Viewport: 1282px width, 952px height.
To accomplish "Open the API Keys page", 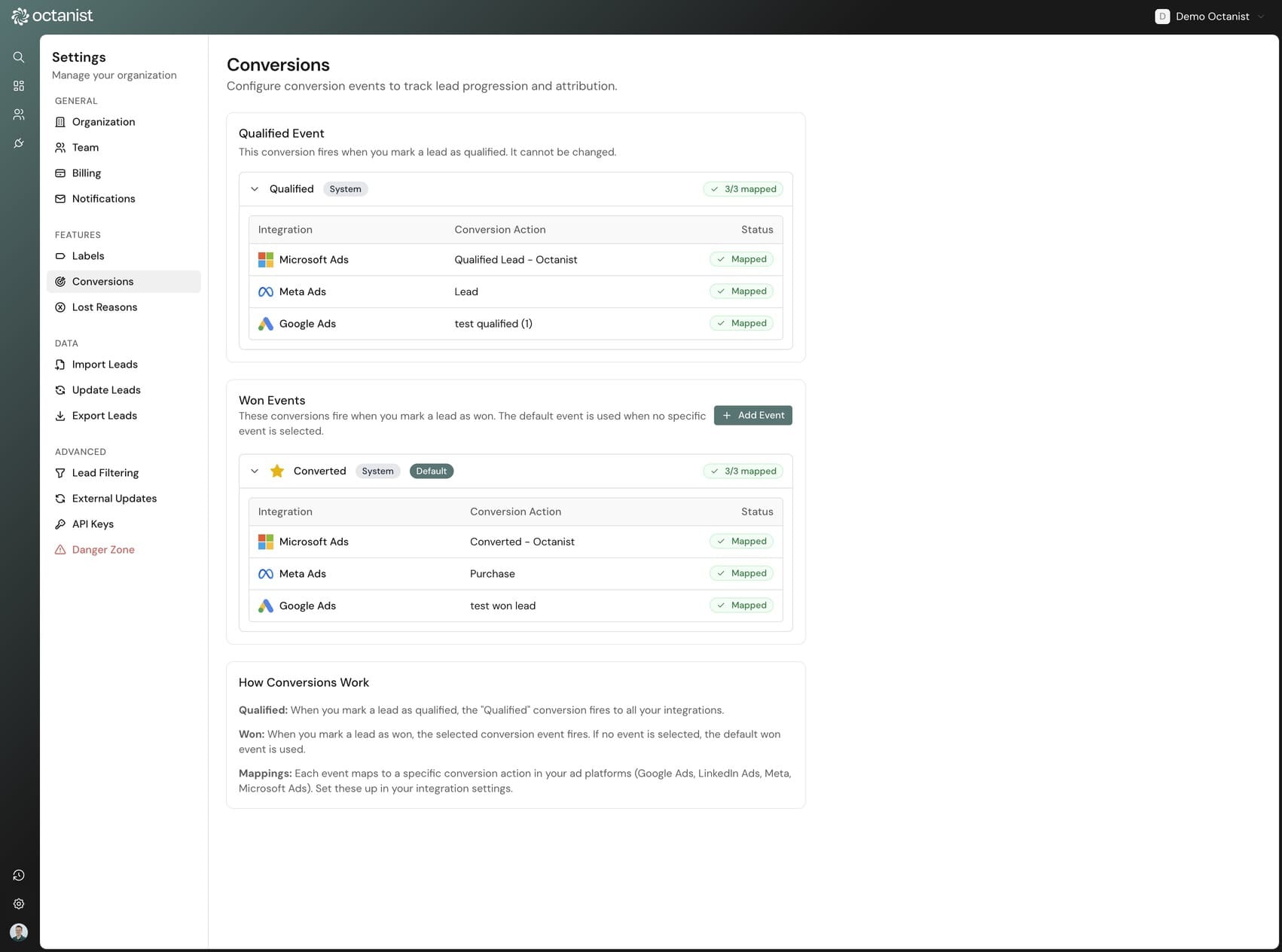I will click(93, 524).
